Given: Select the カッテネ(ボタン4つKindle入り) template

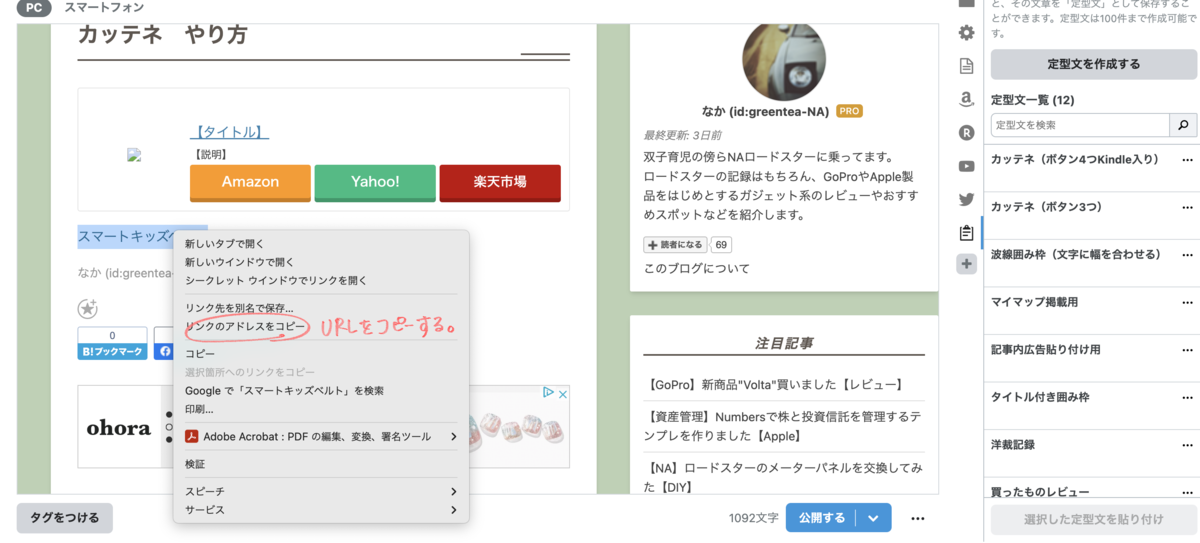Looking at the screenshot, I should tap(1076, 160).
